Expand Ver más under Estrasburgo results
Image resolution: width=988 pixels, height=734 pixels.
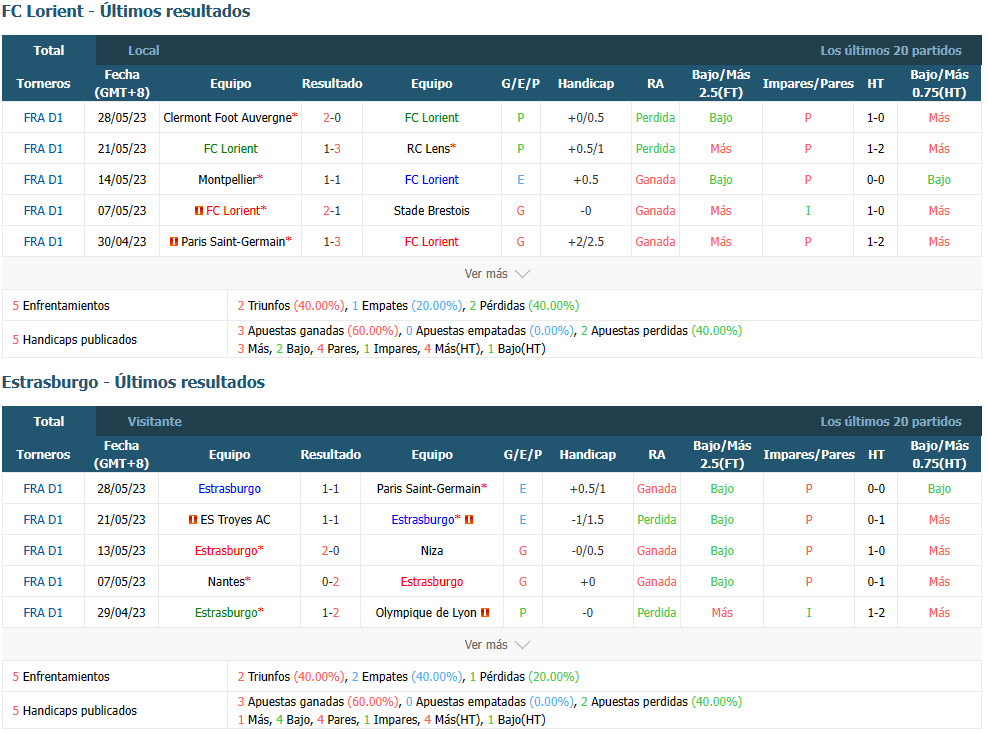pyautogui.click(x=497, y=645)
